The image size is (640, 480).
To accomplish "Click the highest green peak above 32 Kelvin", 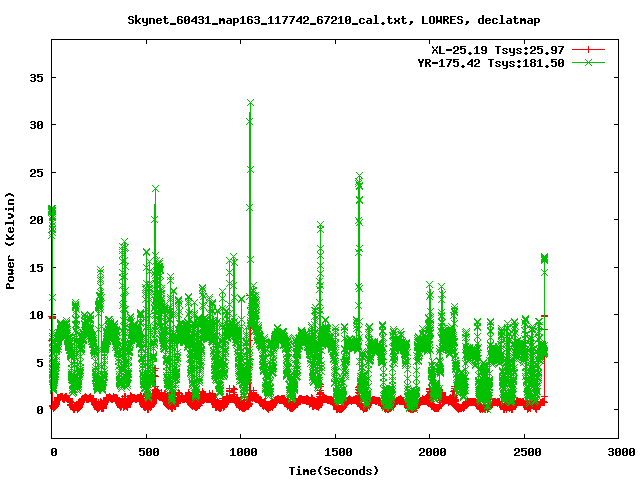I will [250, 102].
